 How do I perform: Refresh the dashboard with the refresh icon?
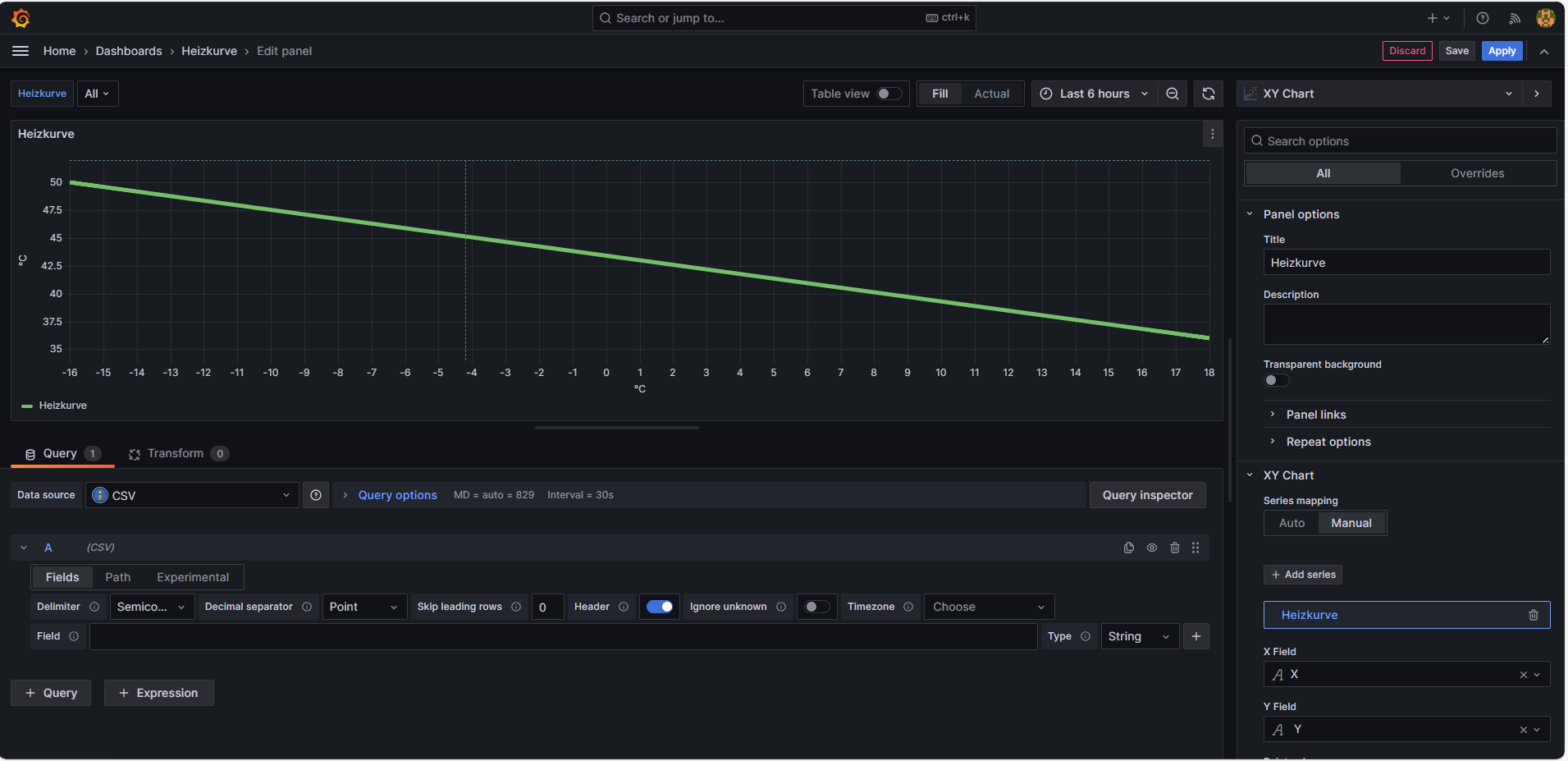(1208, 94)
